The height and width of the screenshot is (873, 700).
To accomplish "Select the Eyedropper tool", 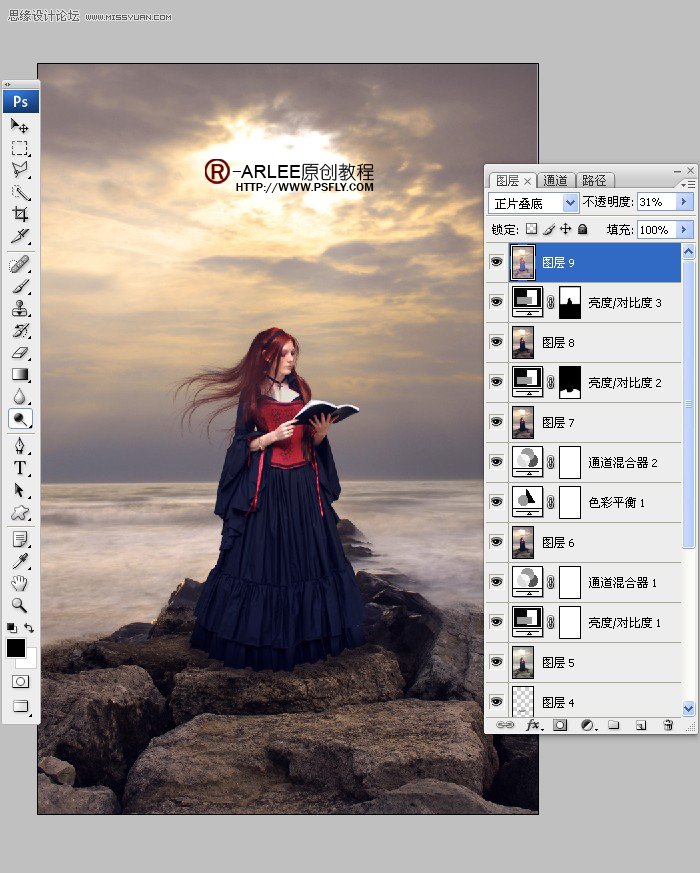I will [19, 561].
